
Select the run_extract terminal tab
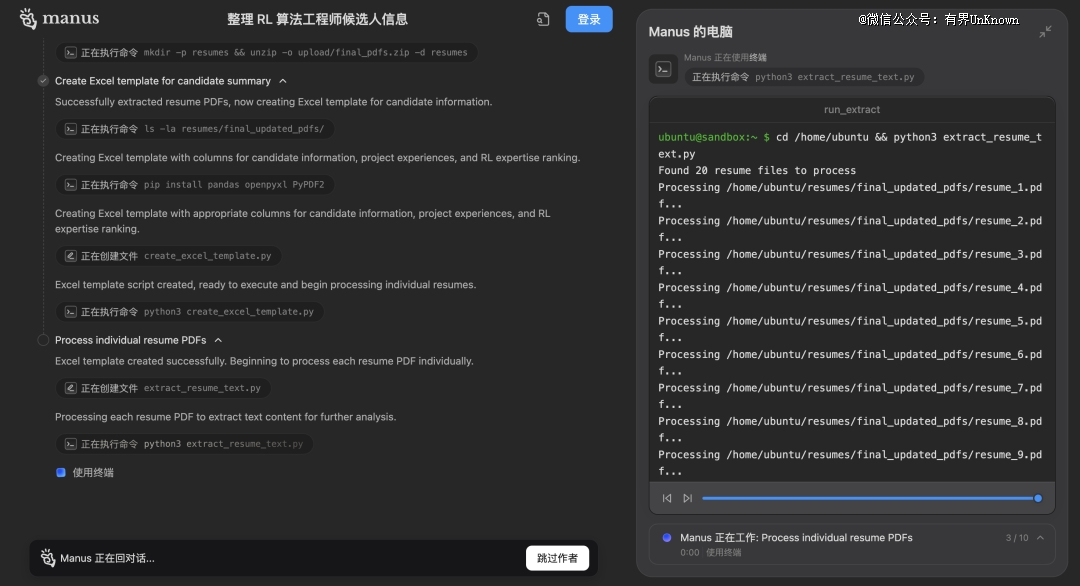(851, 109)
